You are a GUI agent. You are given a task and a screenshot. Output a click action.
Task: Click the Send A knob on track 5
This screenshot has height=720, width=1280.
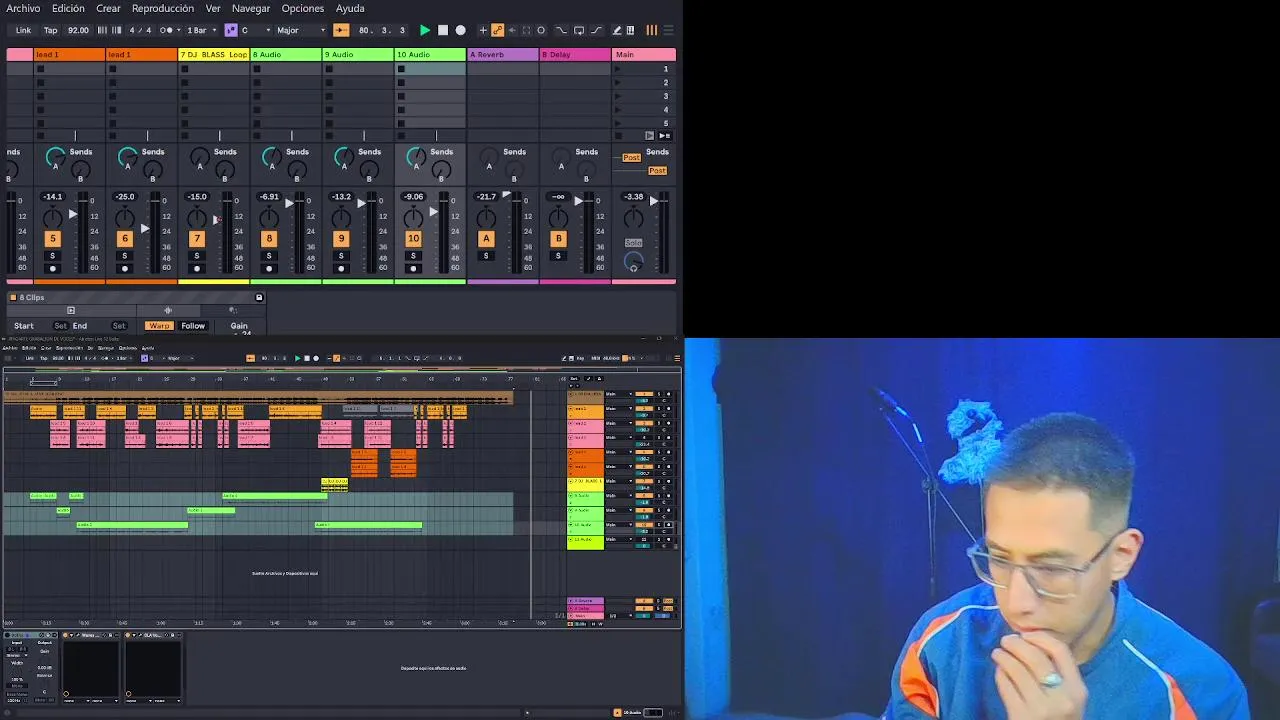coord(55,157)
